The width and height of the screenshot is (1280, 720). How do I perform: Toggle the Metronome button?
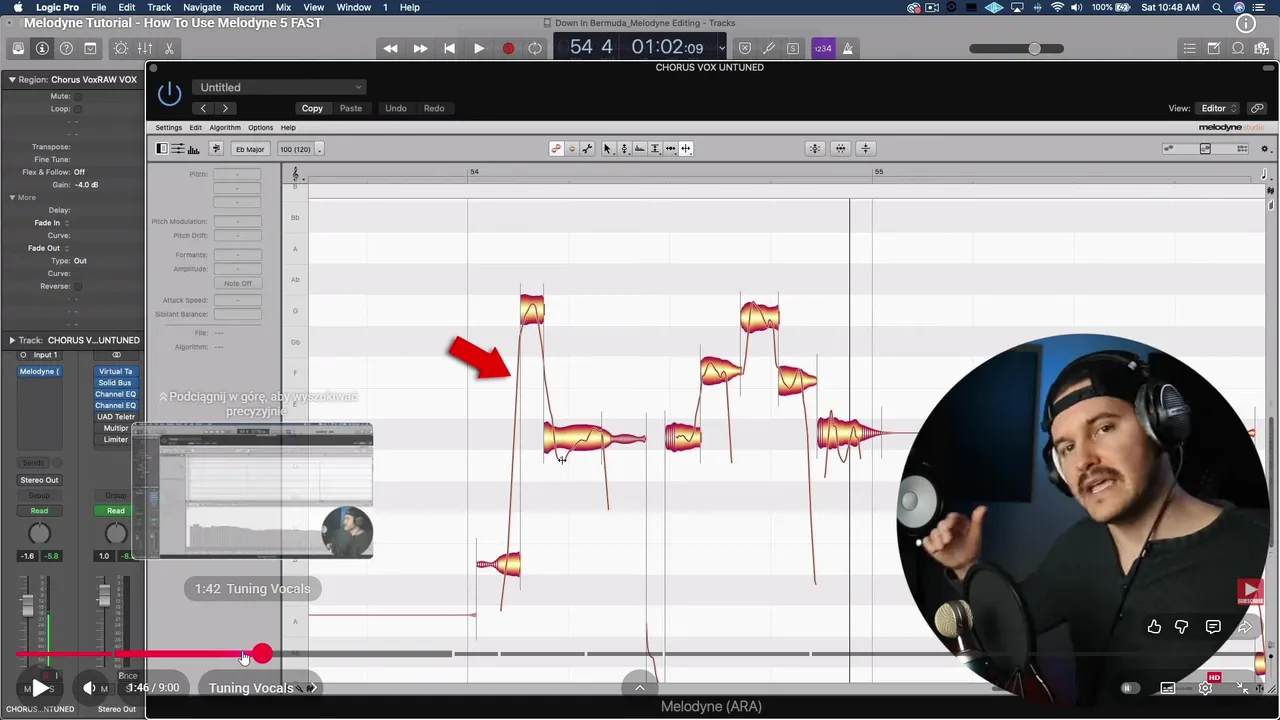(x=848, y=48)
